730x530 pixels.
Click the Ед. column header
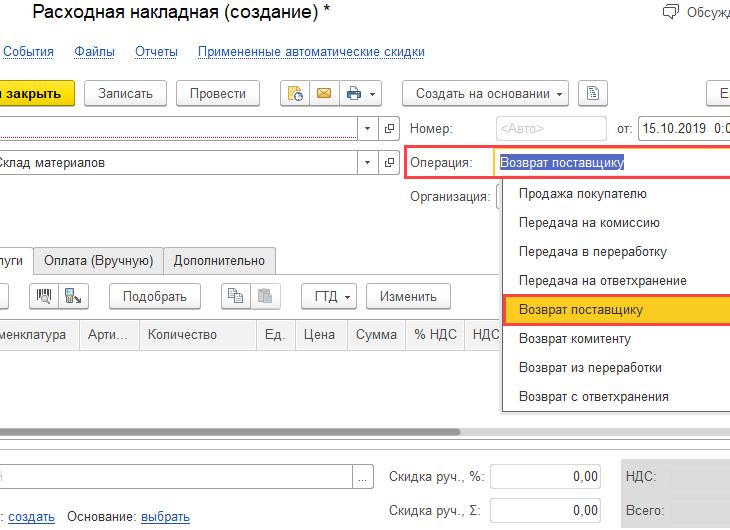(x=276, y=335)
